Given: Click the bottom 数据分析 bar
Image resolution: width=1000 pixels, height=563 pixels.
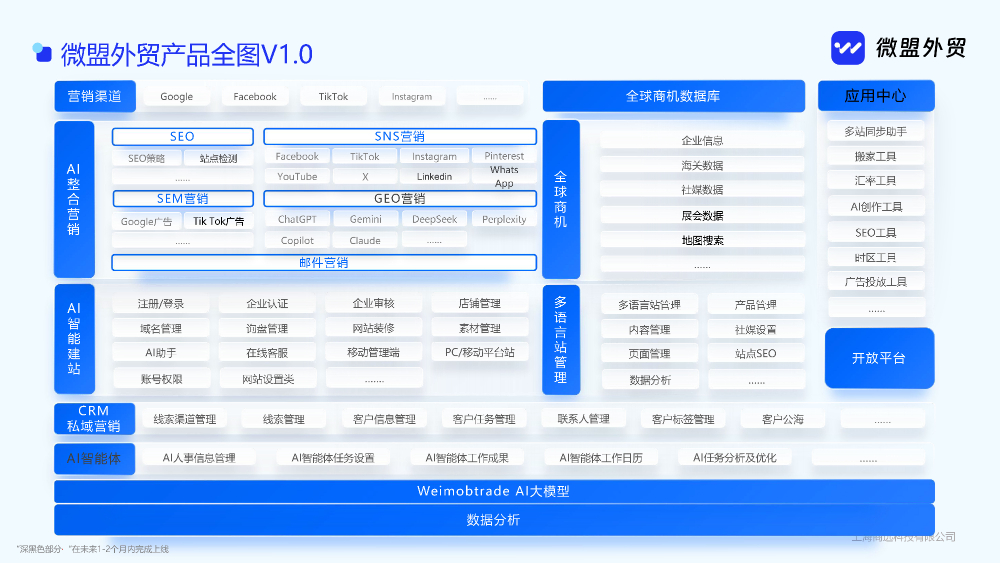Looking at the screenshot, I should (x=494, y=520).
